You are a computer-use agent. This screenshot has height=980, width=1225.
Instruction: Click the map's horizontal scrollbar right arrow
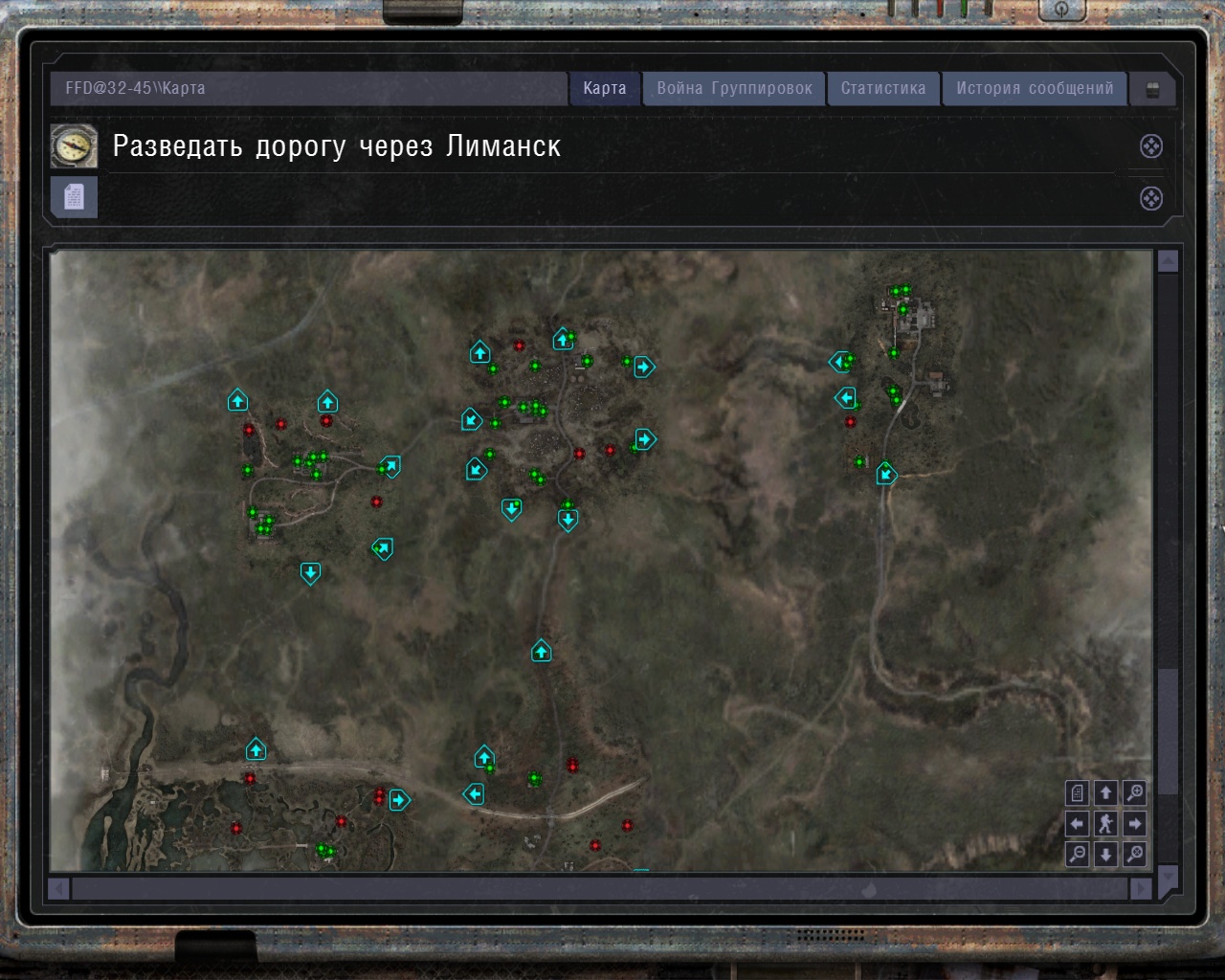pos(1141,889)
